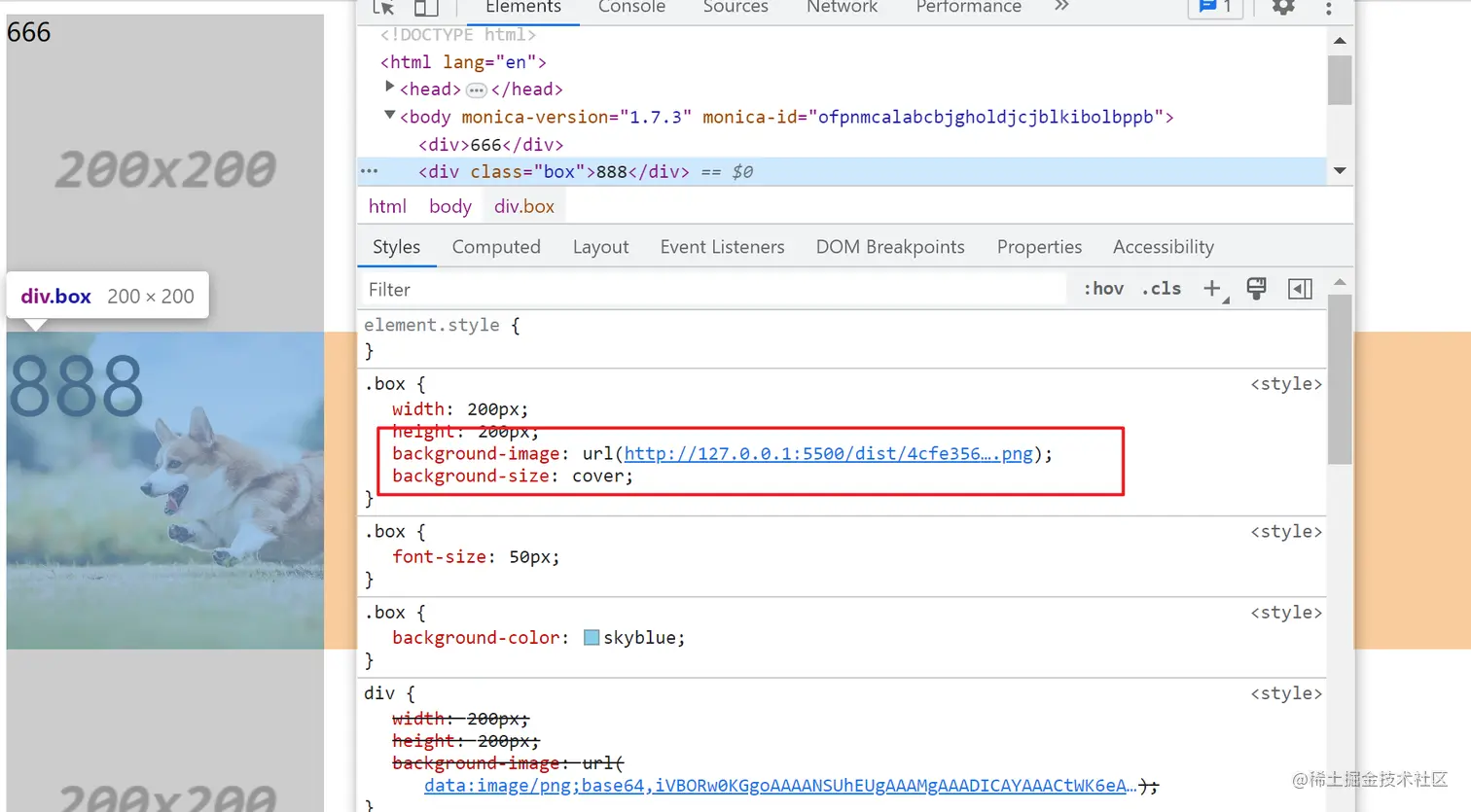Viewport: 1471px width, 812px height.
Task: Activate the inspect element picker icon
Action: coord(383,8)
